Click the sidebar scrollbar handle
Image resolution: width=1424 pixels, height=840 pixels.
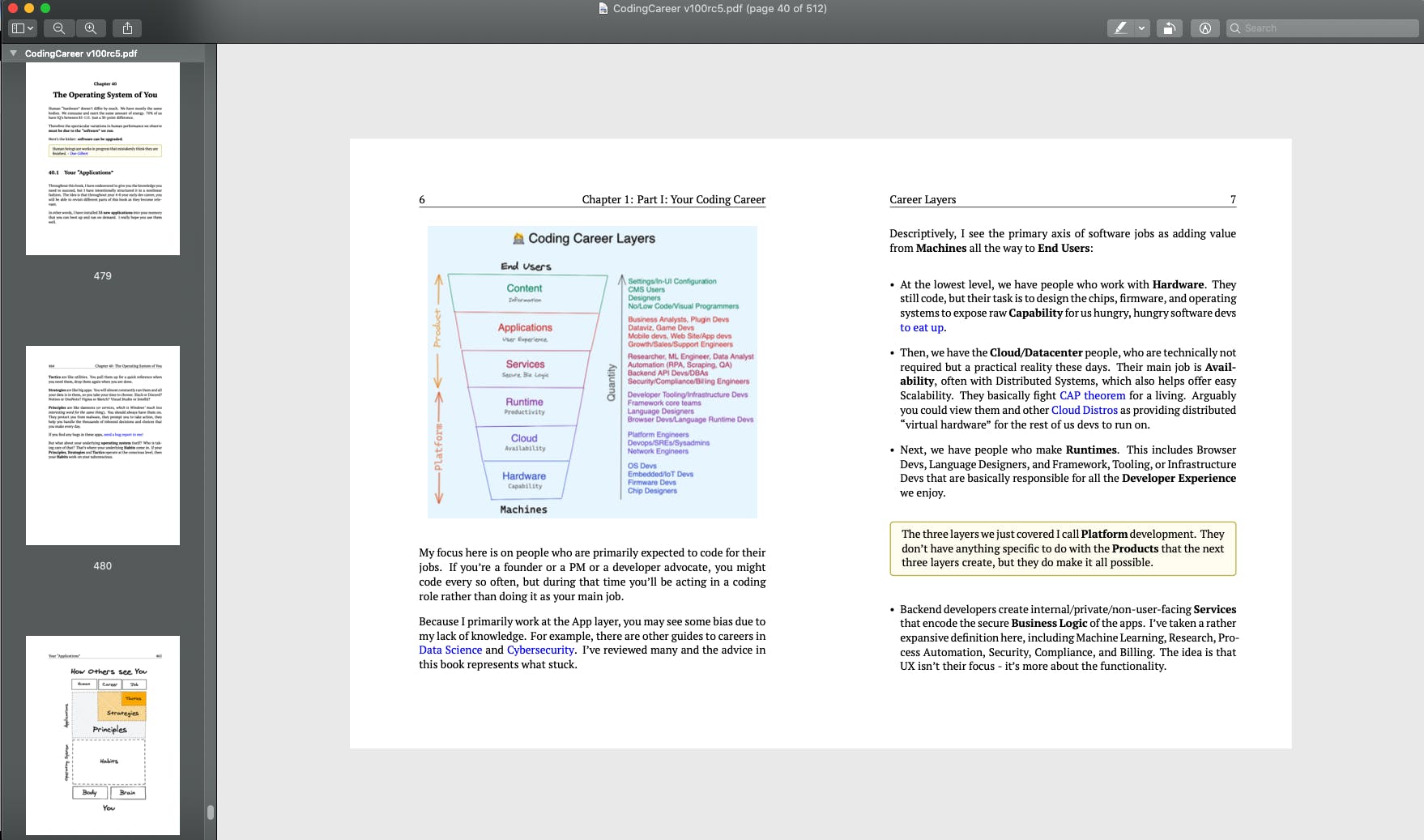tap(211, 812)
